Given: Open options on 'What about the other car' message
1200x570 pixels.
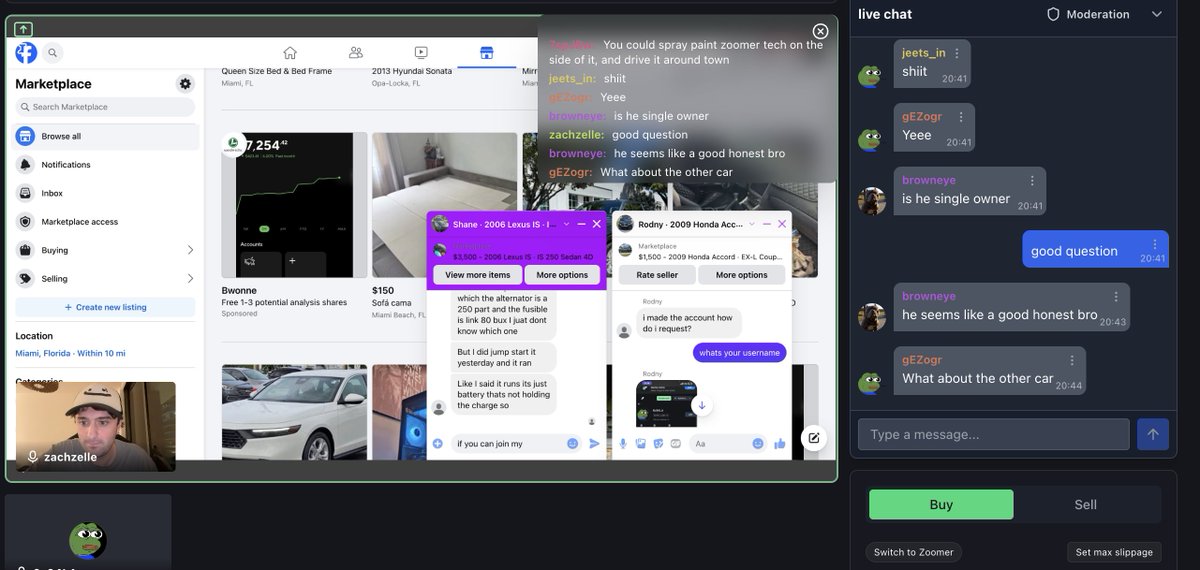Looking at the screenshot, I should 1072,360.
